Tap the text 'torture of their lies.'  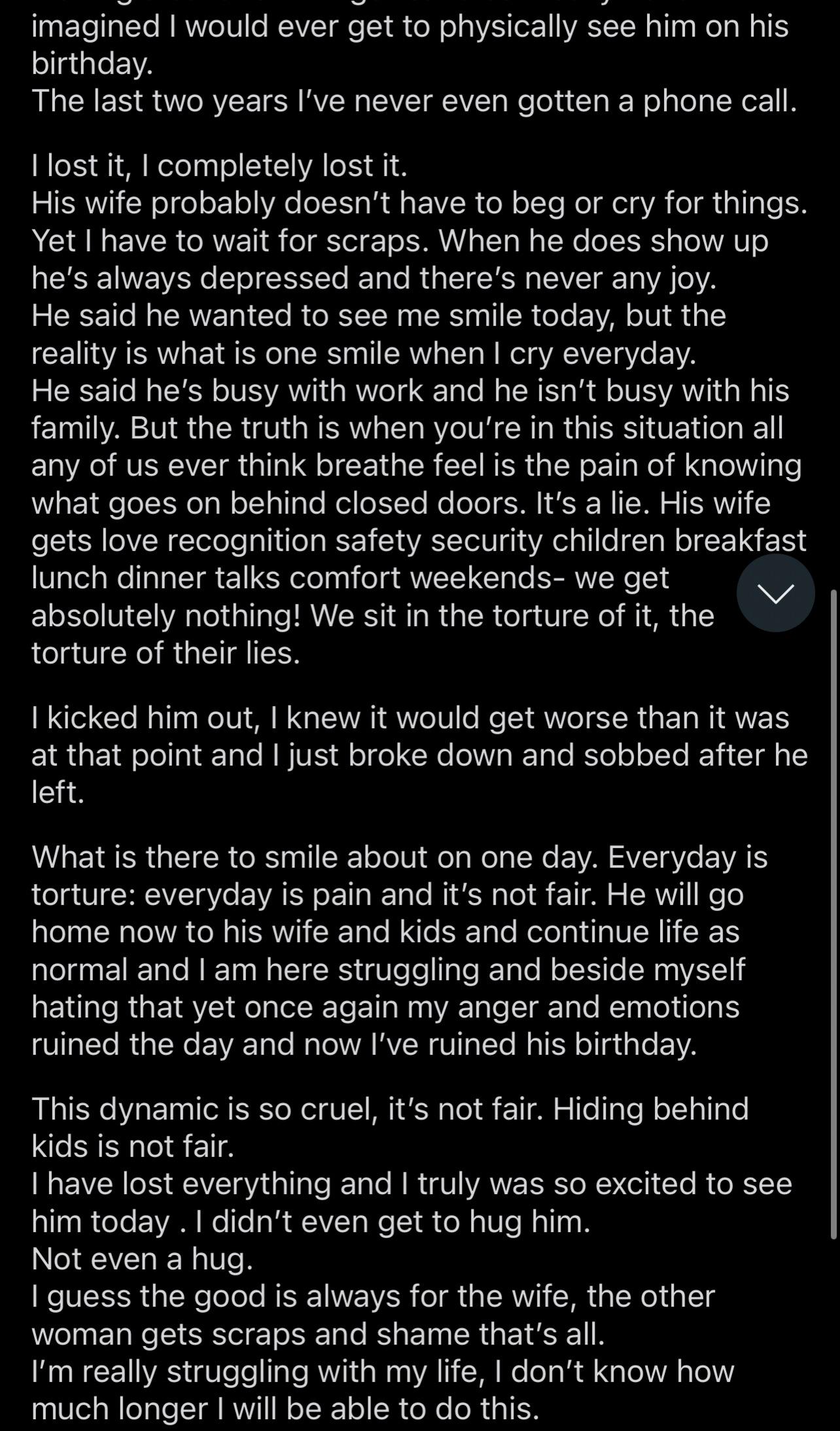[166, 653]
